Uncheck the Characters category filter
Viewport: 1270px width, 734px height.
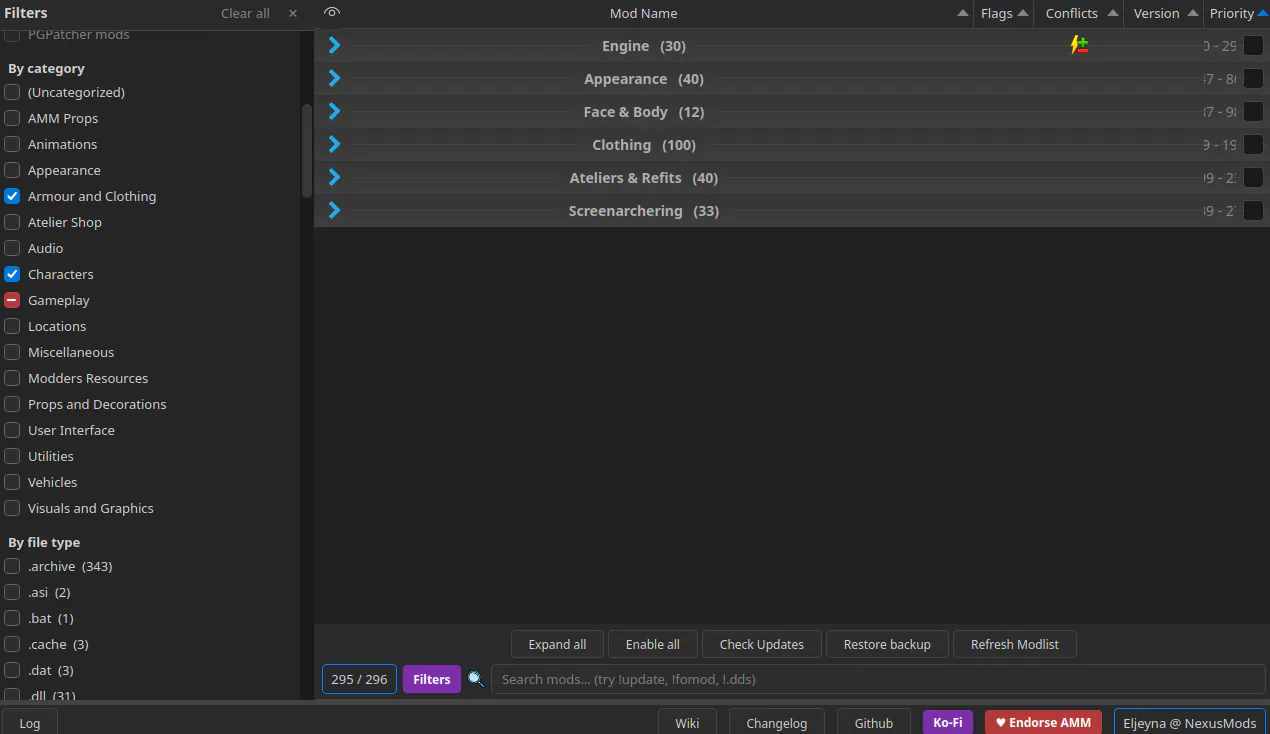pyautogui.click(x=12, y=274)
